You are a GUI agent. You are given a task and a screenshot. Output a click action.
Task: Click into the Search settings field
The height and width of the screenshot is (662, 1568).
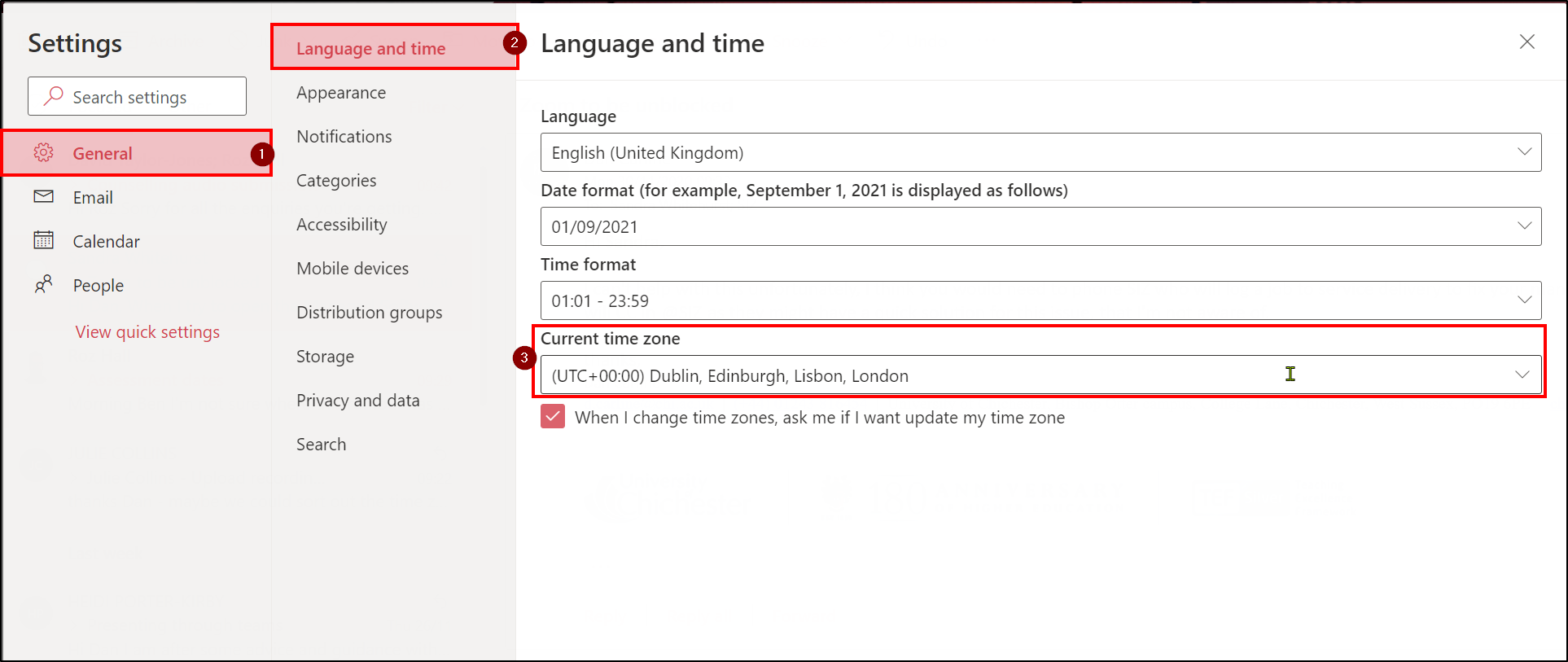point(137,96)
